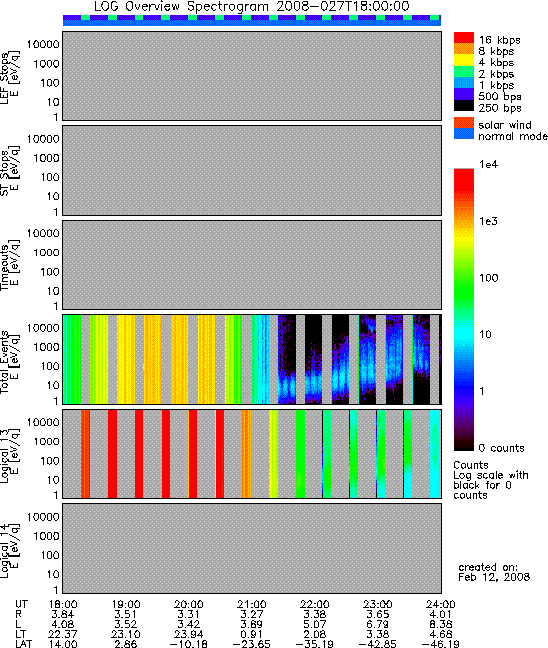Select the blue 1 kbps legend swatch

(x=464, y=83)
